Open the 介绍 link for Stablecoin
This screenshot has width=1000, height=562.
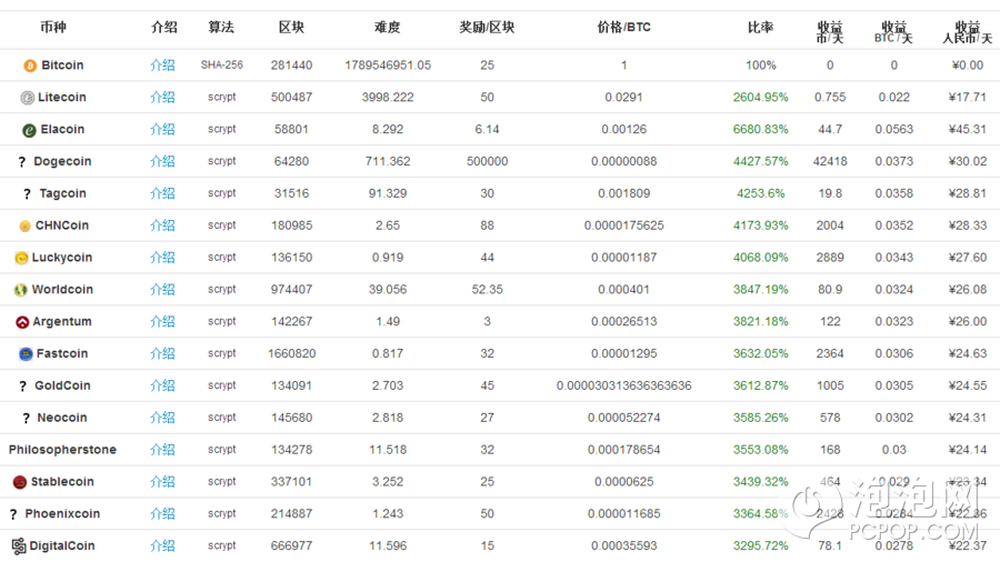pos(162,482)
